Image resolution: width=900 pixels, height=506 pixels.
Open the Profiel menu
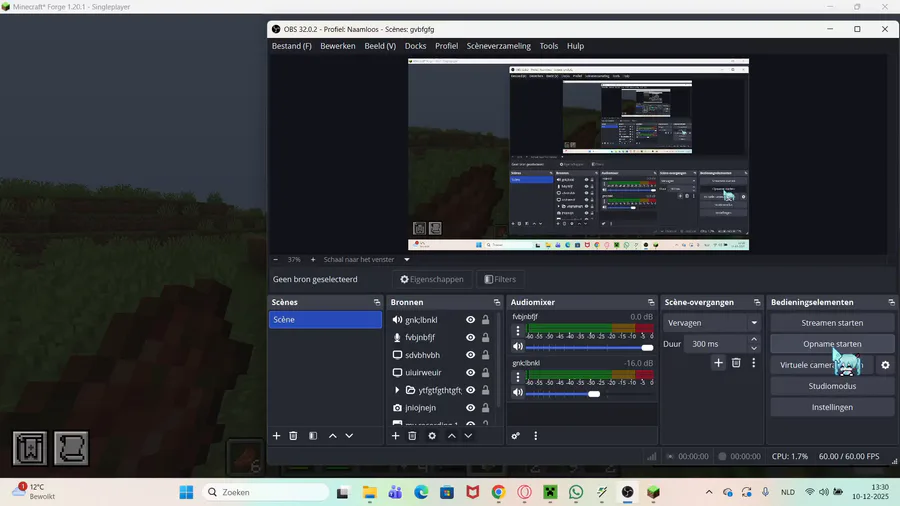click(x=447, y=46)
